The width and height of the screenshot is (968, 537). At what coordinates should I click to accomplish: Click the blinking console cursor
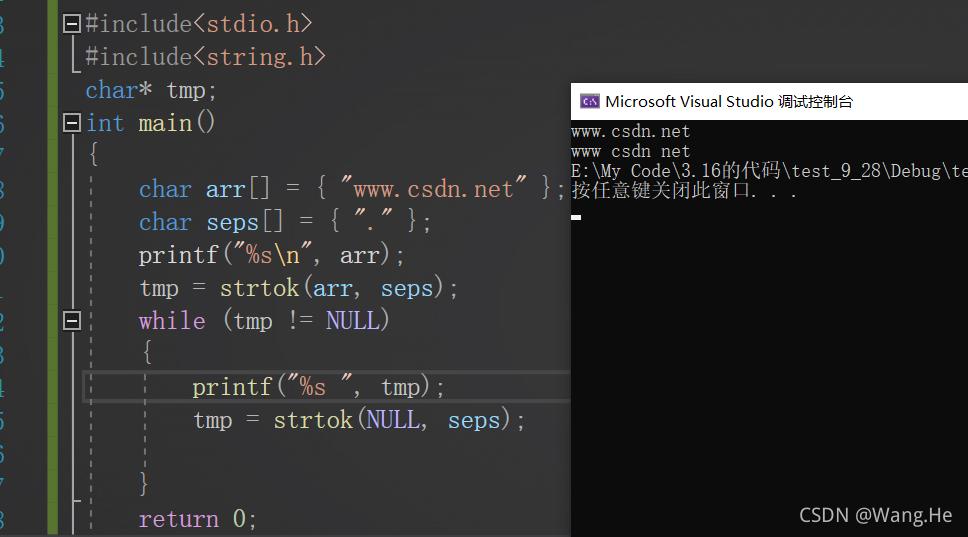[576, 217]
